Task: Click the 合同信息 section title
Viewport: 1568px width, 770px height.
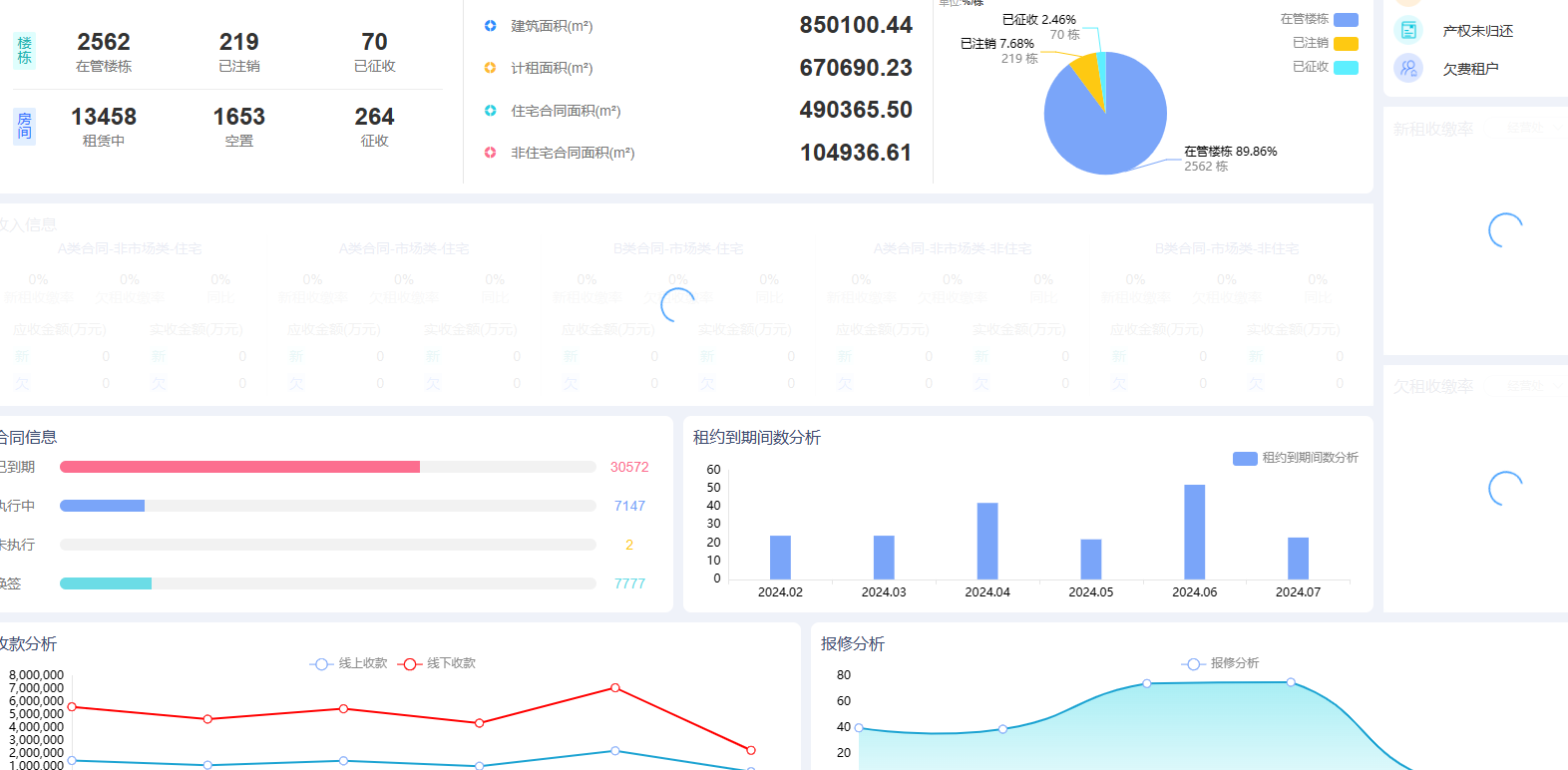Action: coord(27,437)
